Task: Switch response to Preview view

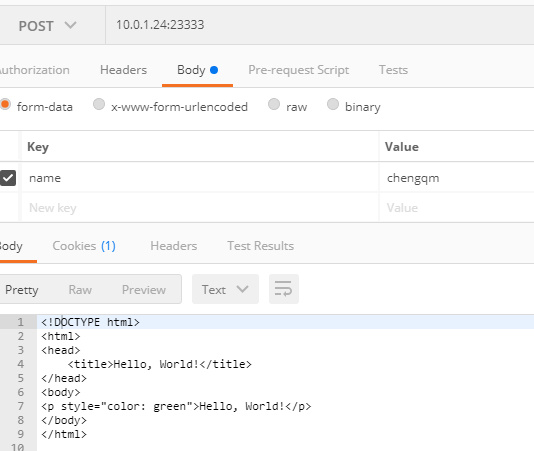Action: click(x=144, y=290)
